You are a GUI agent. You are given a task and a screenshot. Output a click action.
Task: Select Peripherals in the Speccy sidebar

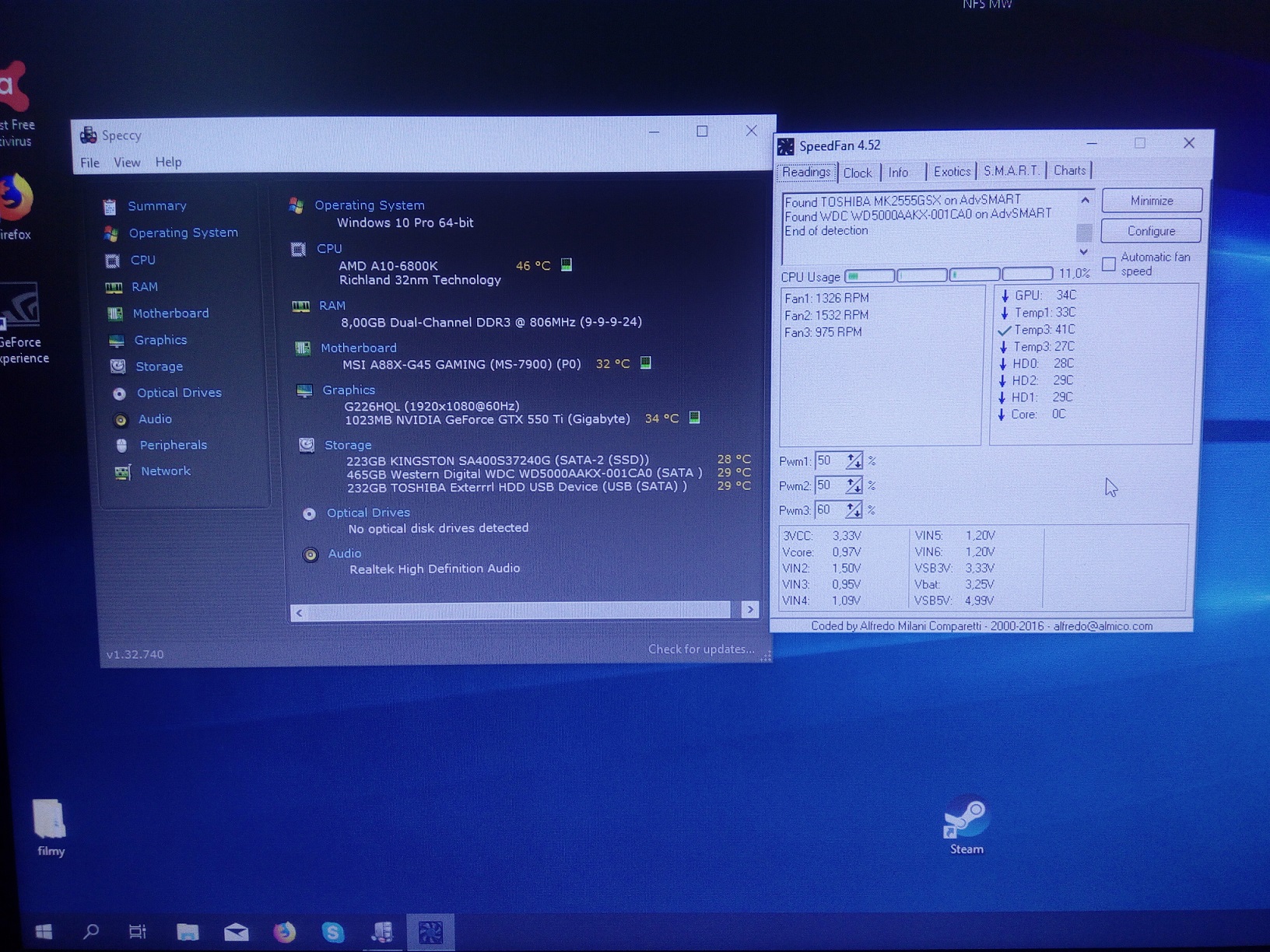click(173, 445)
